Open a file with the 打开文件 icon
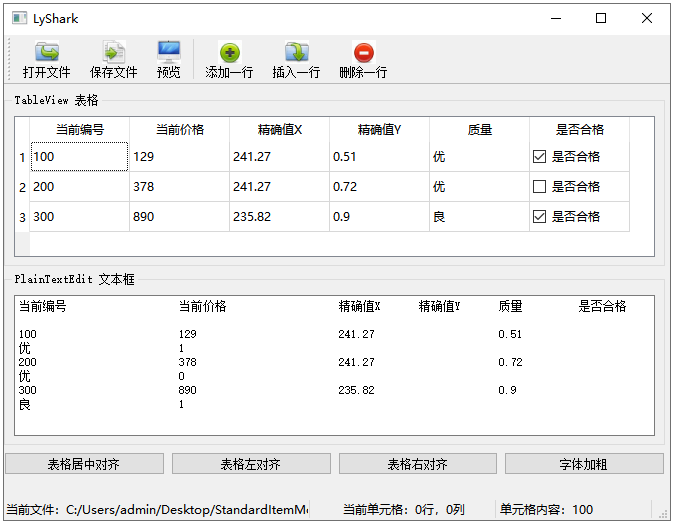Image resolution: width=675 pixels, height=524 pixels. (x=46, y=60)
